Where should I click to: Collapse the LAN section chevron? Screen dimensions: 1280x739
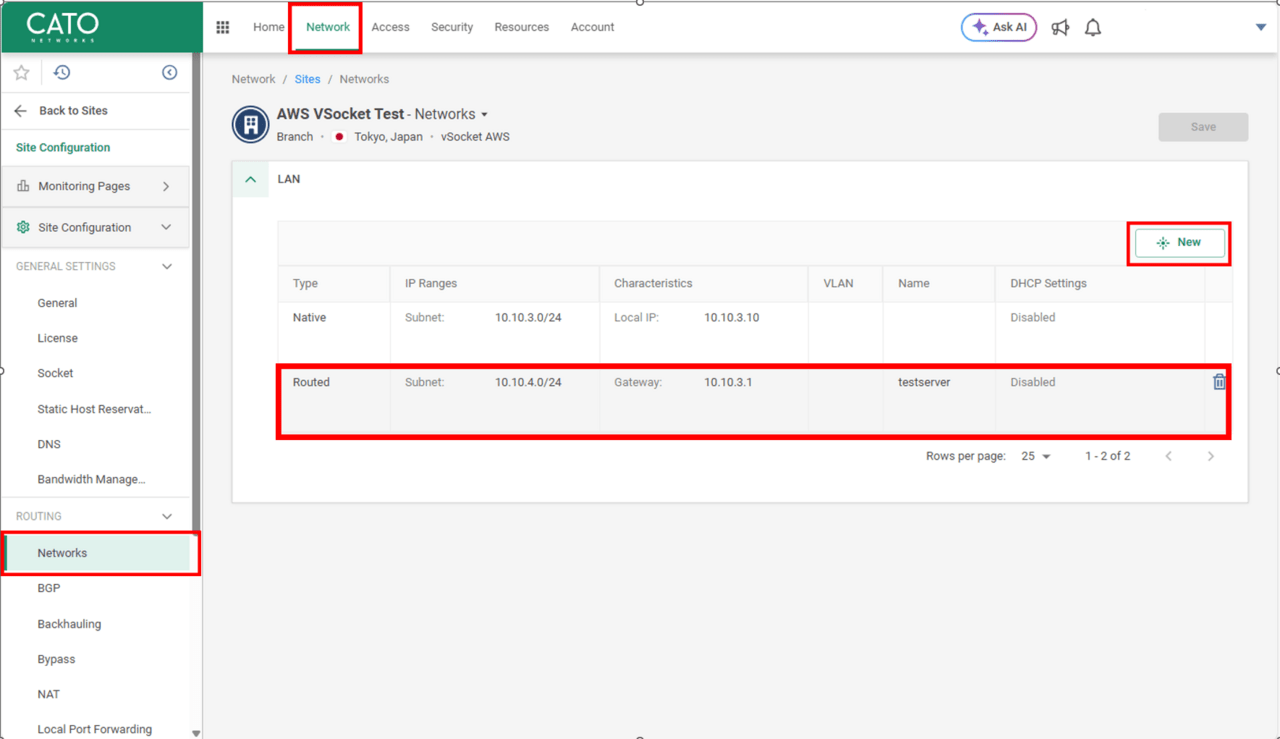[x=251, y=180]
